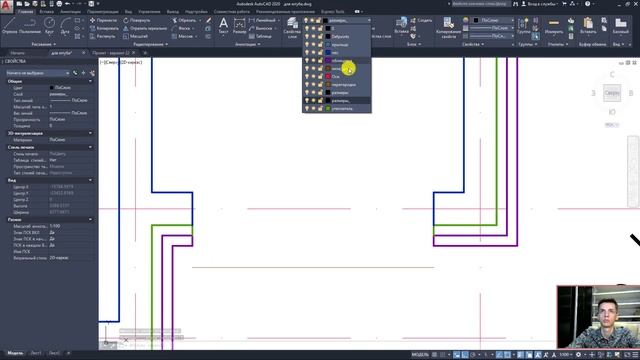
Task: Toggle the lock icon for layer Оси
Action: pyautogui.click(x=320, y=76)
